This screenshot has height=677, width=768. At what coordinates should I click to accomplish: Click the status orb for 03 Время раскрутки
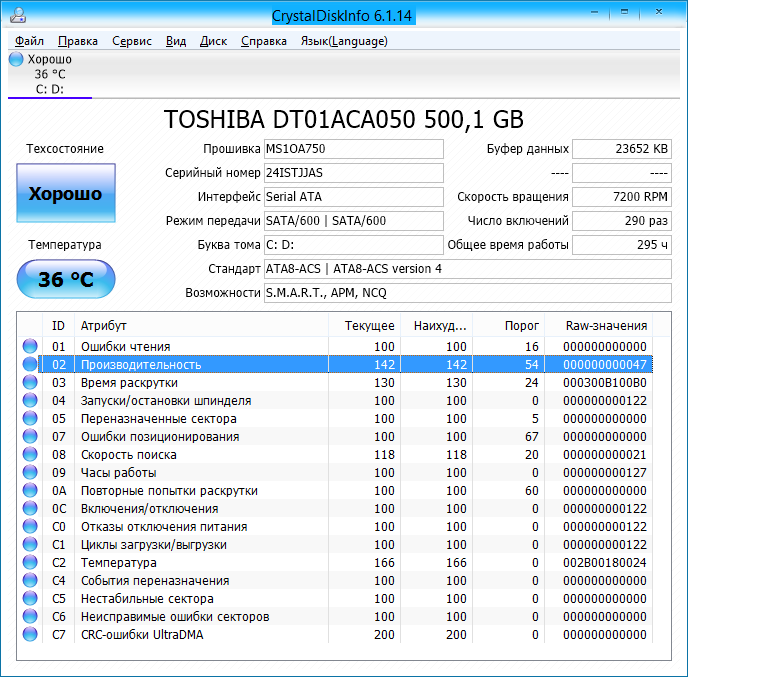pyautogui.click(x=30, y=382)
